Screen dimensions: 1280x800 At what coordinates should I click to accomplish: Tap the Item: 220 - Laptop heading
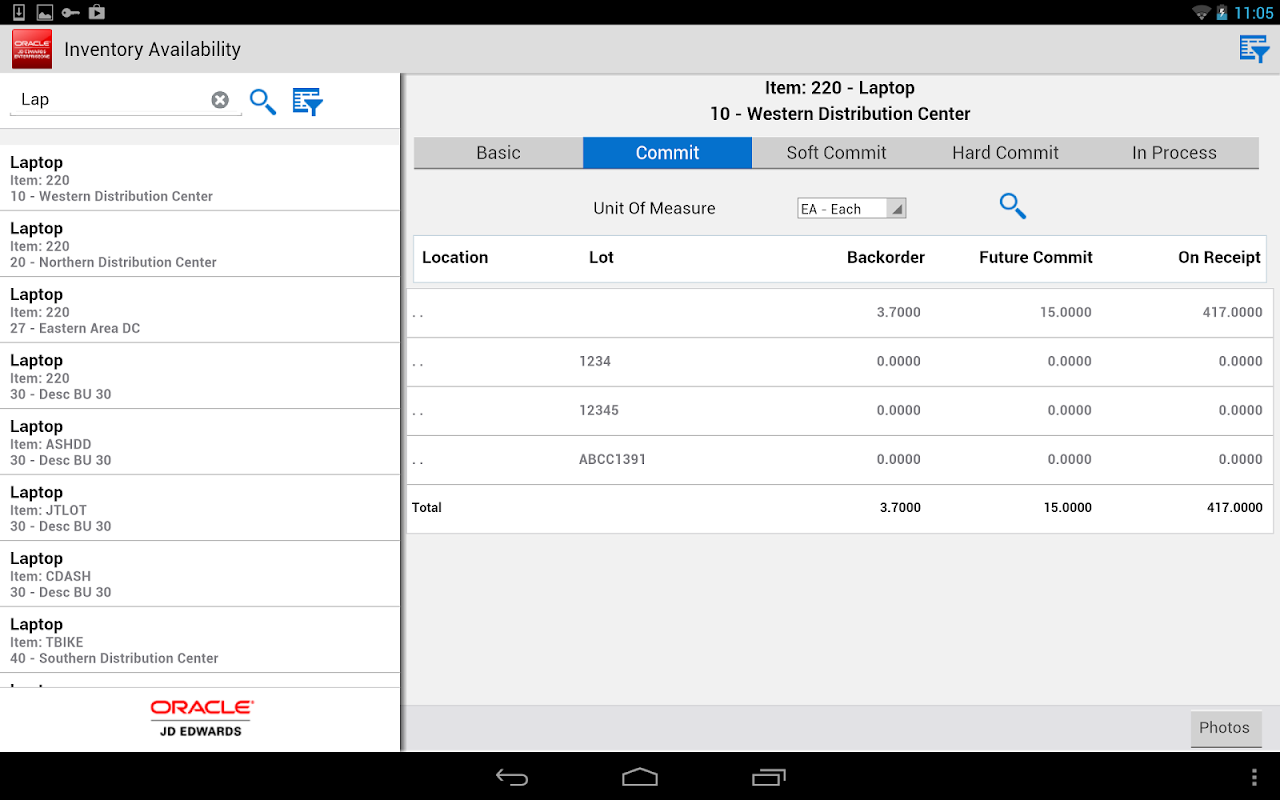[x=840, y=88]
